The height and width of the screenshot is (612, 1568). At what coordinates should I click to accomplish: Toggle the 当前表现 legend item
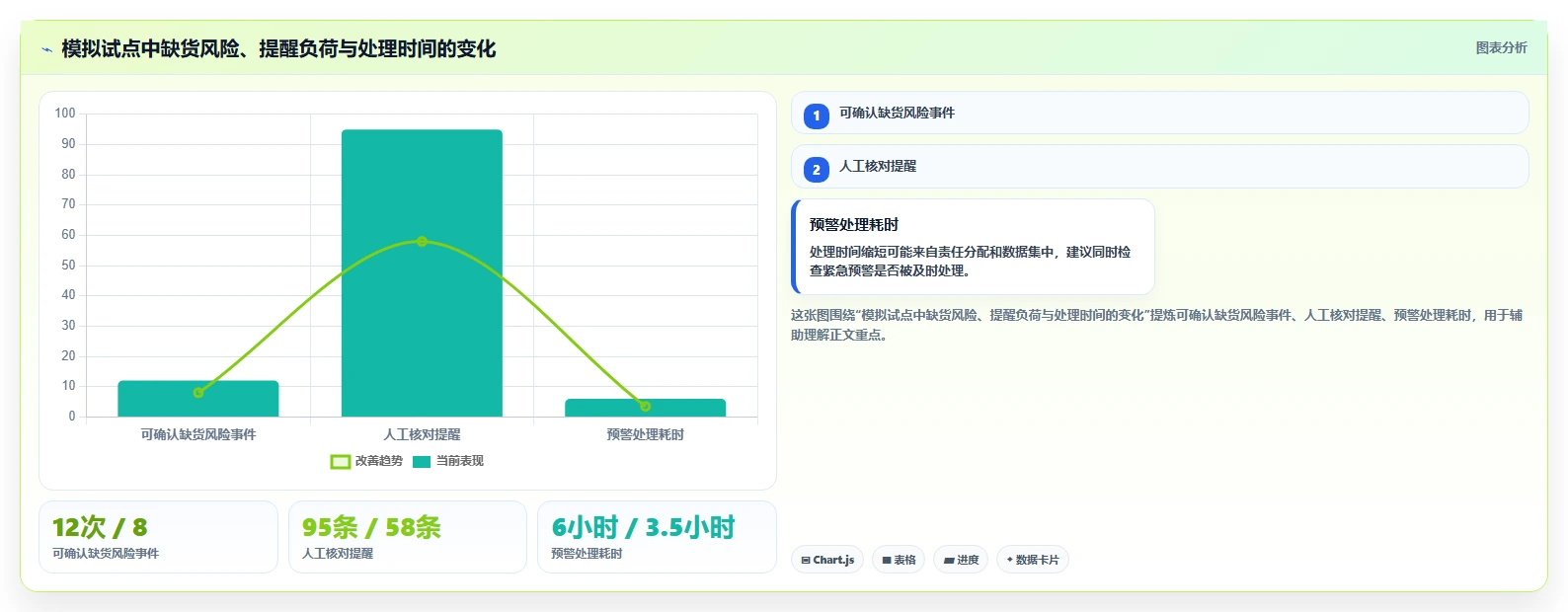click(448, 461)
